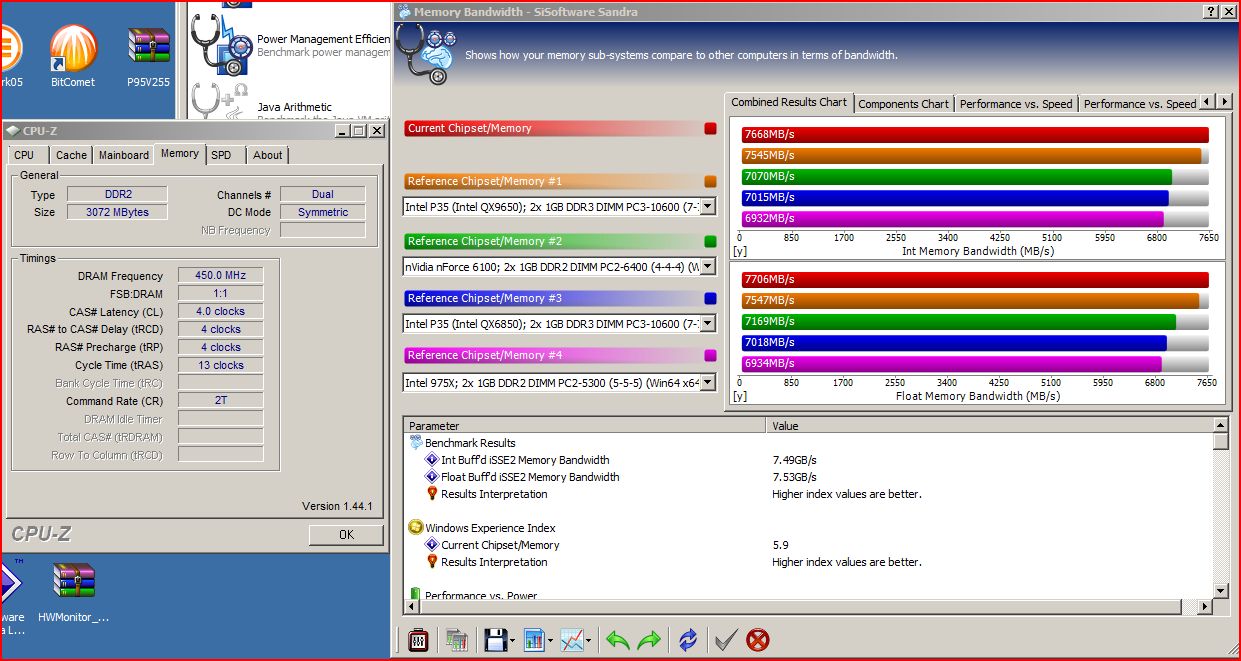Switch to the Components Chart tab
The image size is (1241, 661).
tap(903, 104)
